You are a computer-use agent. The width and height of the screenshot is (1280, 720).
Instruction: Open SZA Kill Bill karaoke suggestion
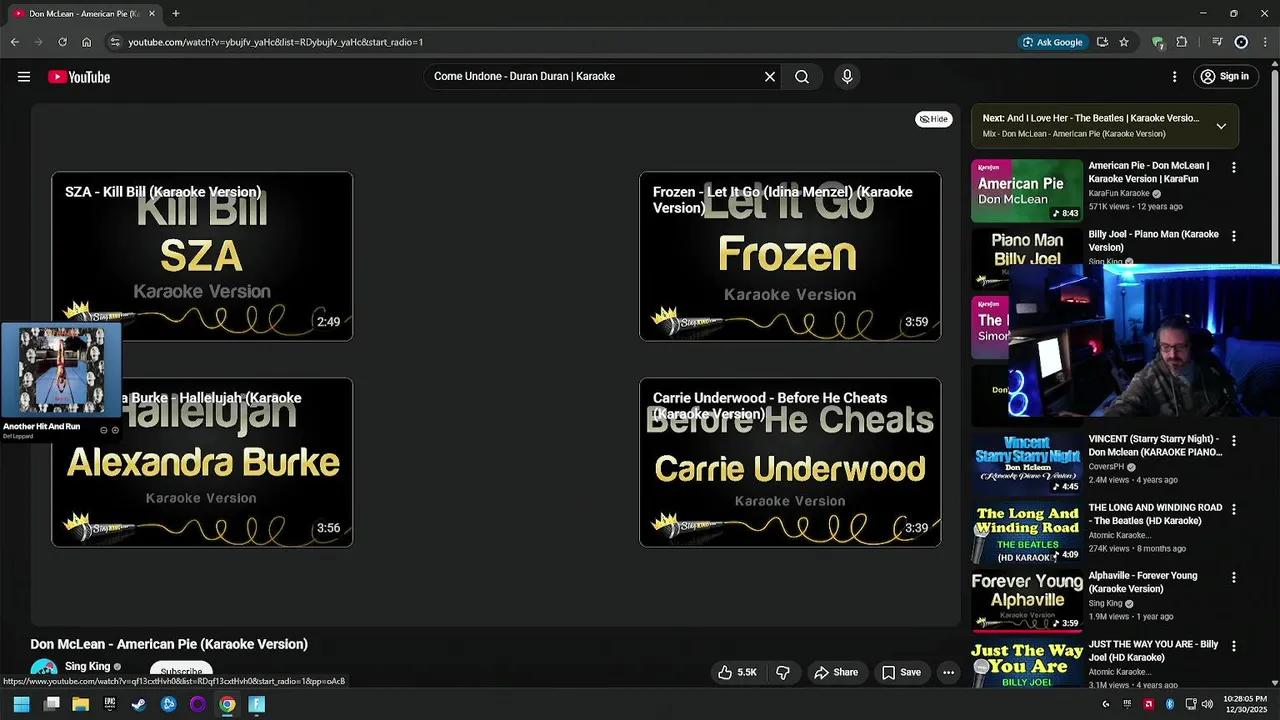click(202, 256)
